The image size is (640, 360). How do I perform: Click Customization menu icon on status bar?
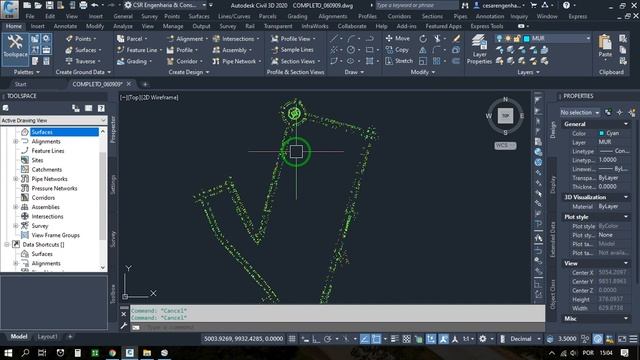pos(633,339)
